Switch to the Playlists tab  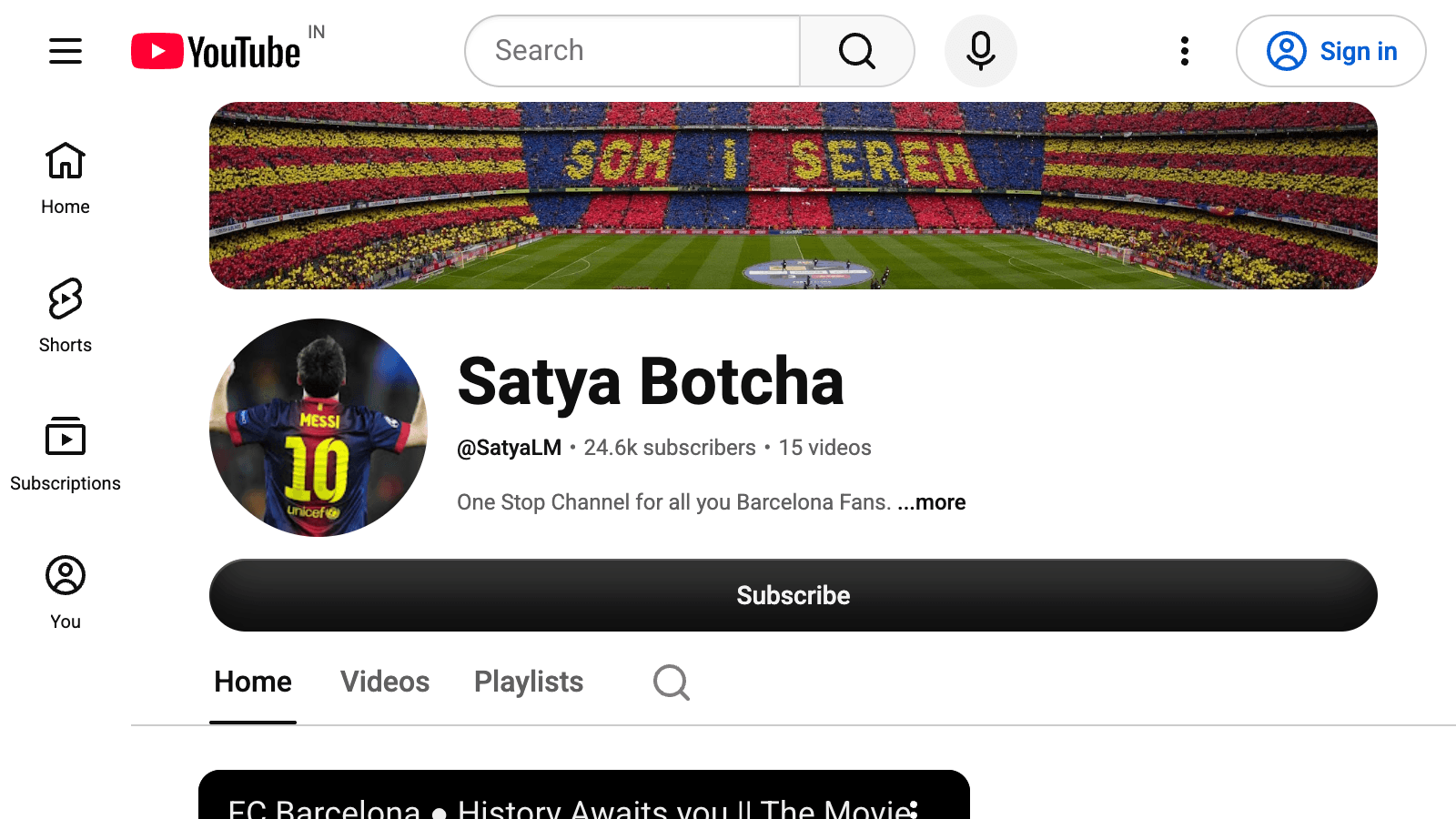[529, 682]
